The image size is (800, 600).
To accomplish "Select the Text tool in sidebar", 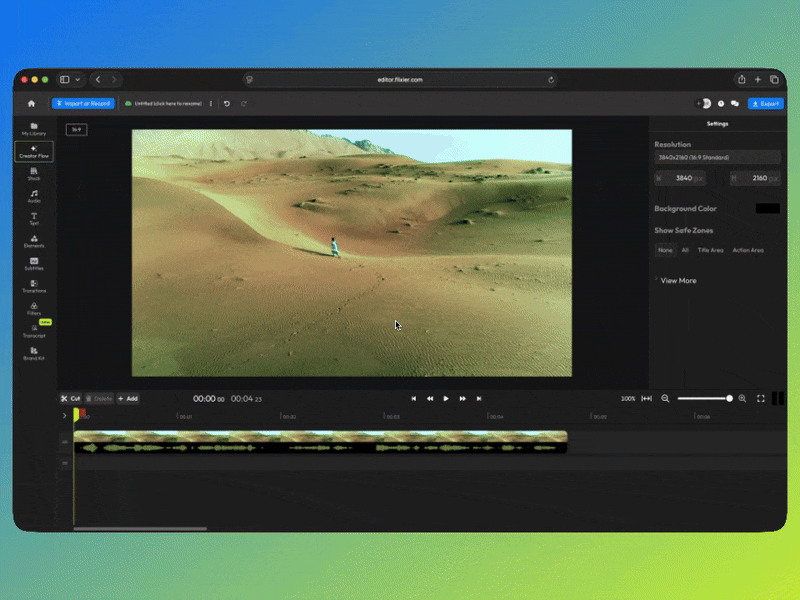I will [34, 219].
